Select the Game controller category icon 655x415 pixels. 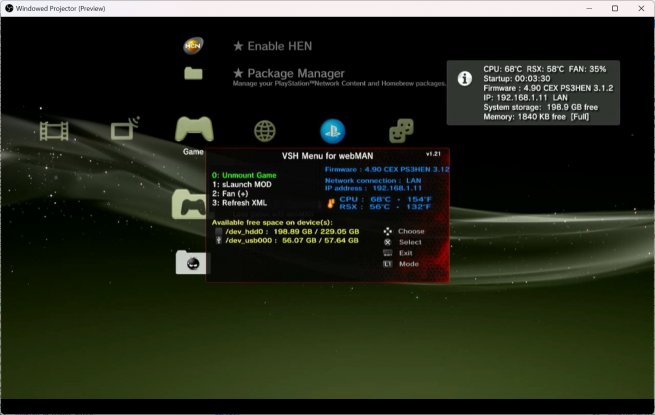coord(193,129)
